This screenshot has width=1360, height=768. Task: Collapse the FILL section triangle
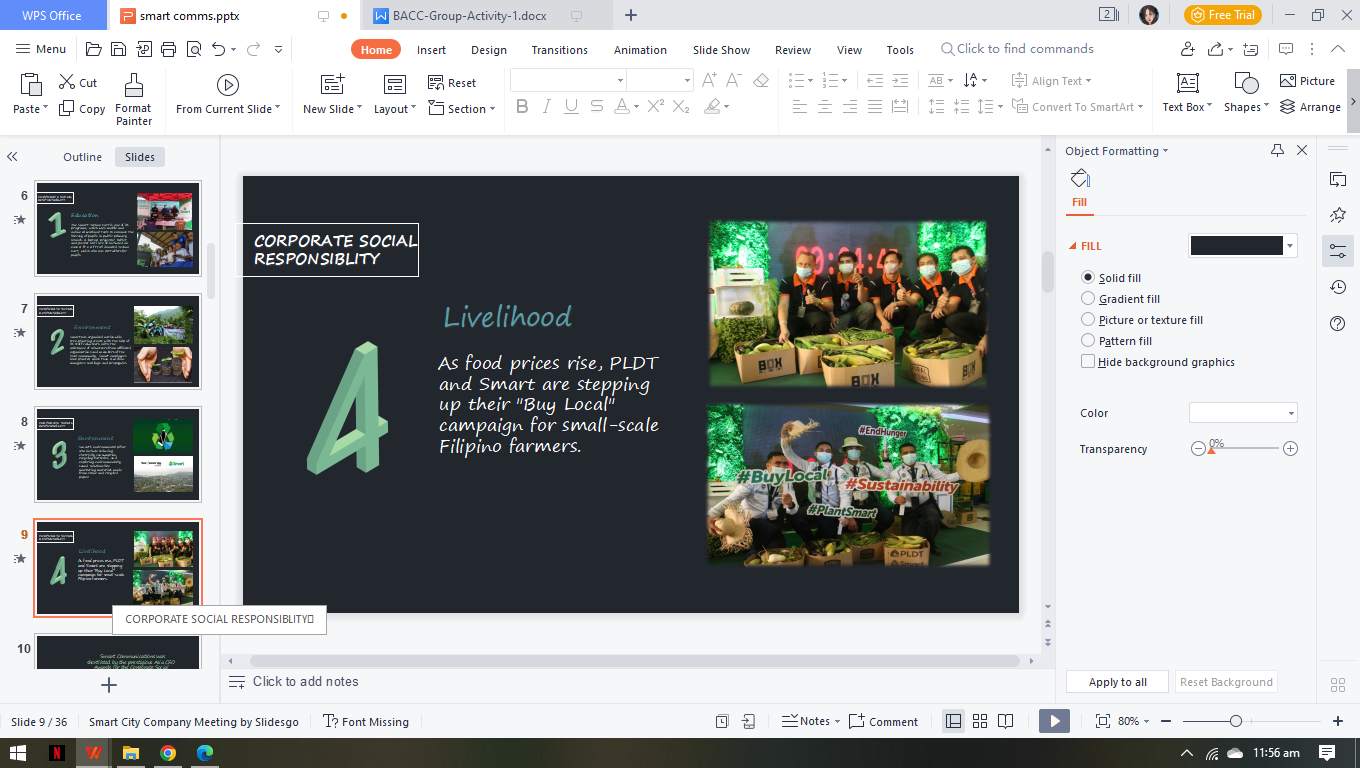1072,246
